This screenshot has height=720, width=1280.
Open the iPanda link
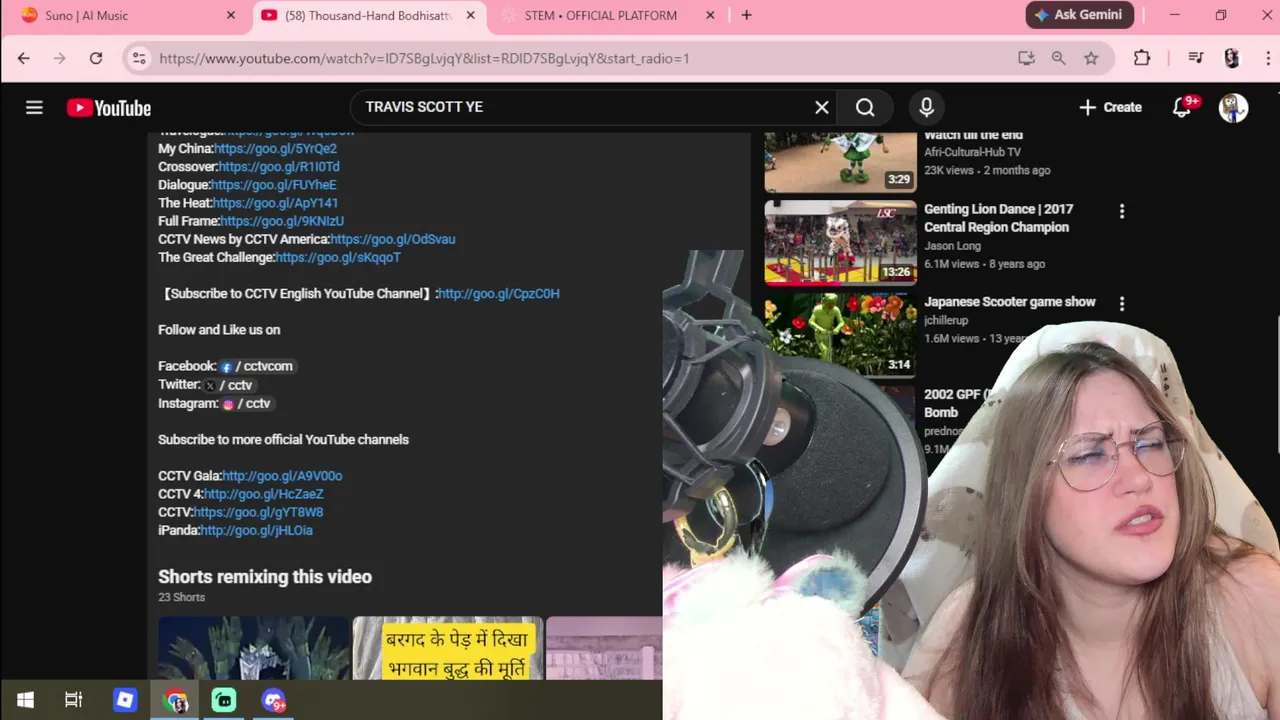(256, 530)
